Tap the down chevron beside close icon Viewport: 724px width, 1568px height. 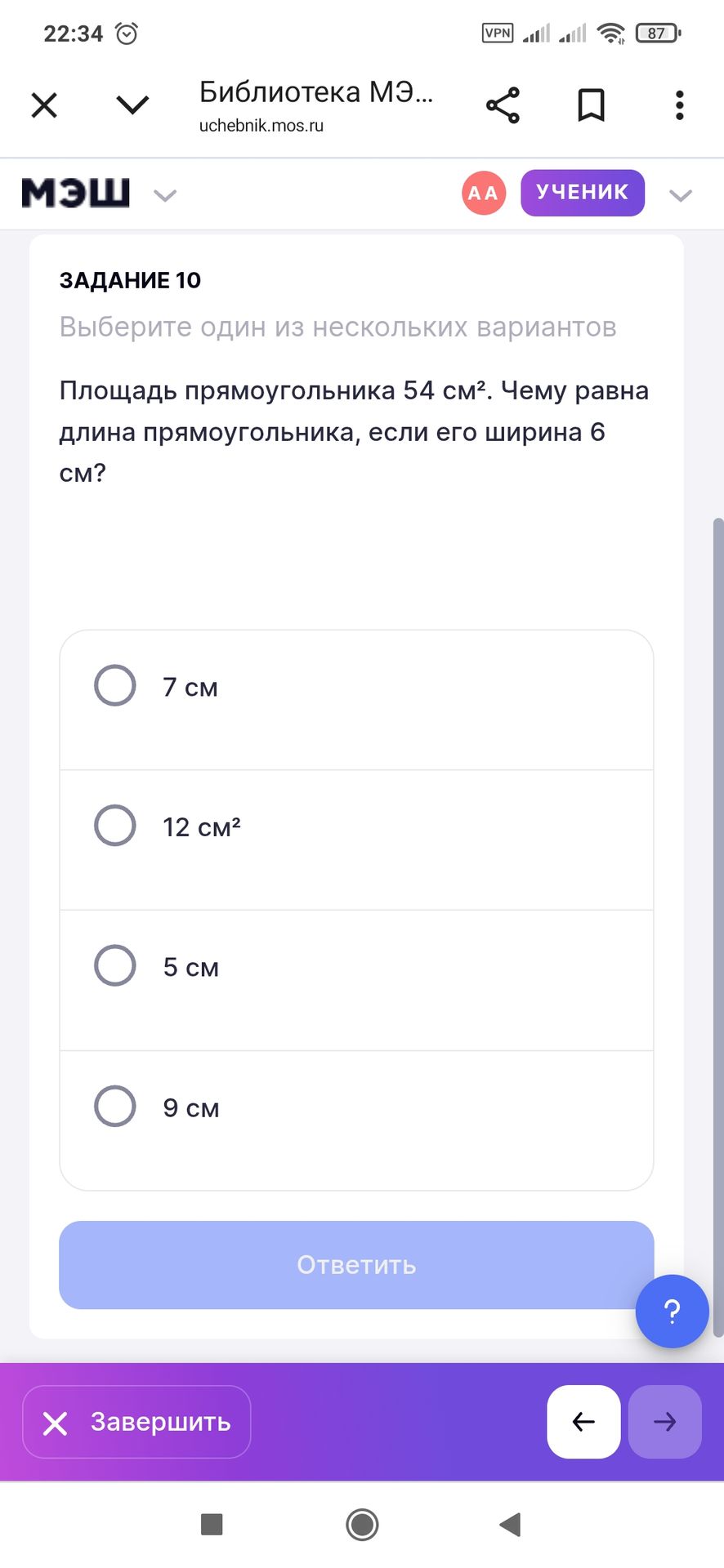click(132, 105)
